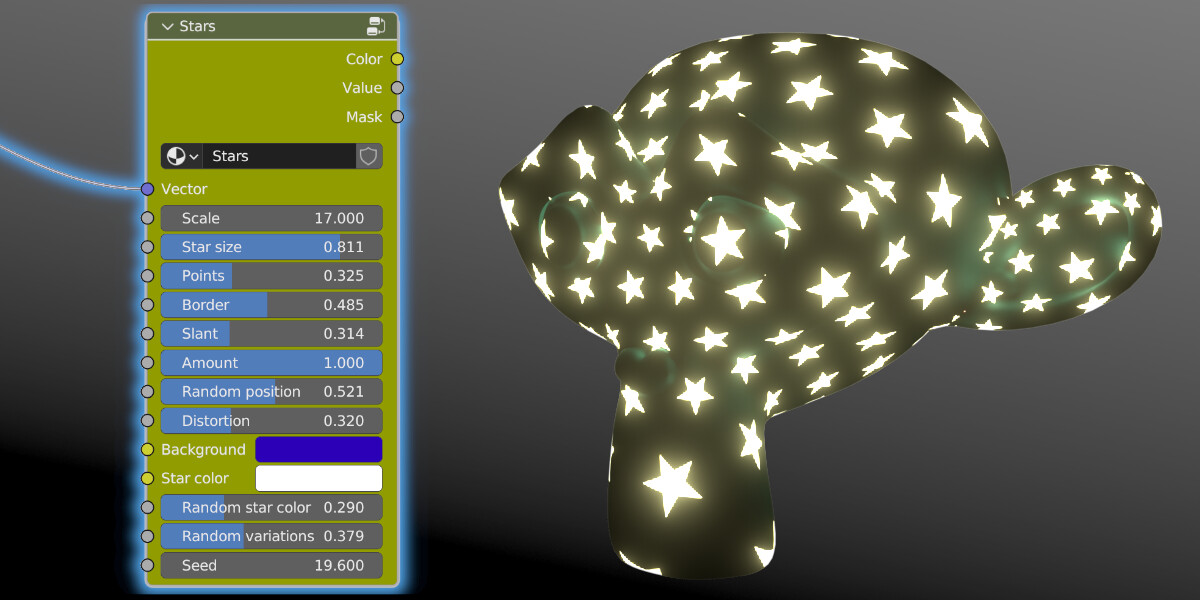Click the Points input socket

[148, 276]
